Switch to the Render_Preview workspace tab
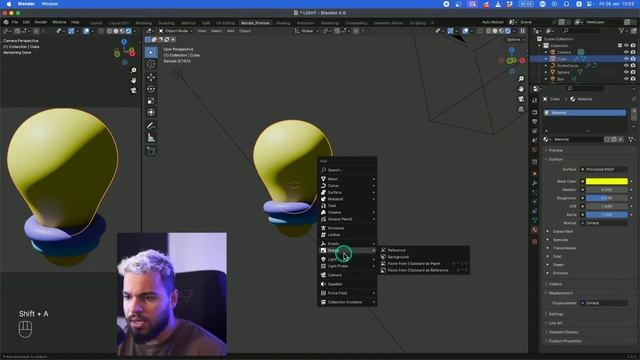Image resolution: width=640 pixels, height=360 pixels. 256,23
